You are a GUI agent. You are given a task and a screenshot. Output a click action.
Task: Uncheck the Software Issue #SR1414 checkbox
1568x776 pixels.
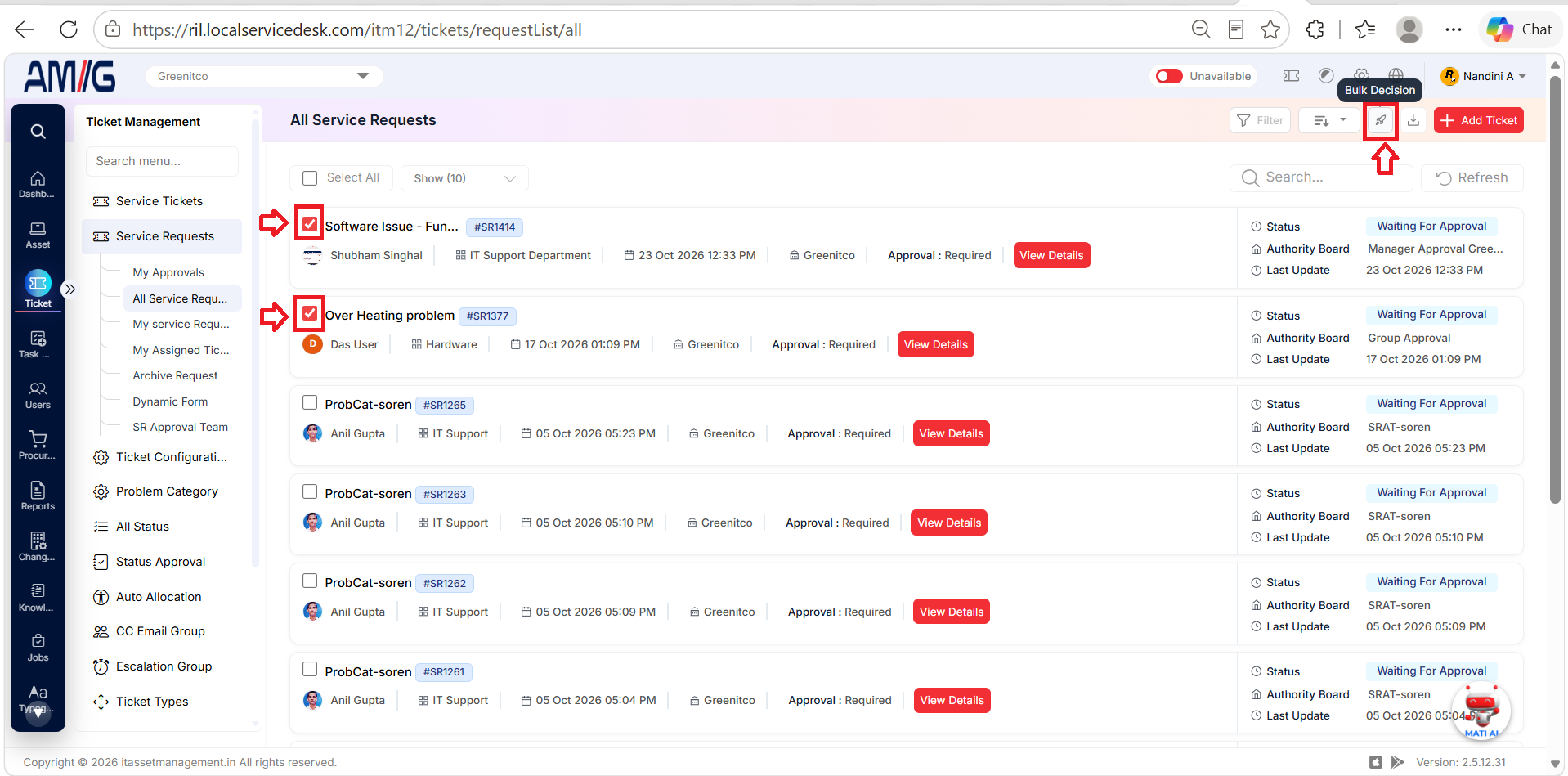(310, 223)
